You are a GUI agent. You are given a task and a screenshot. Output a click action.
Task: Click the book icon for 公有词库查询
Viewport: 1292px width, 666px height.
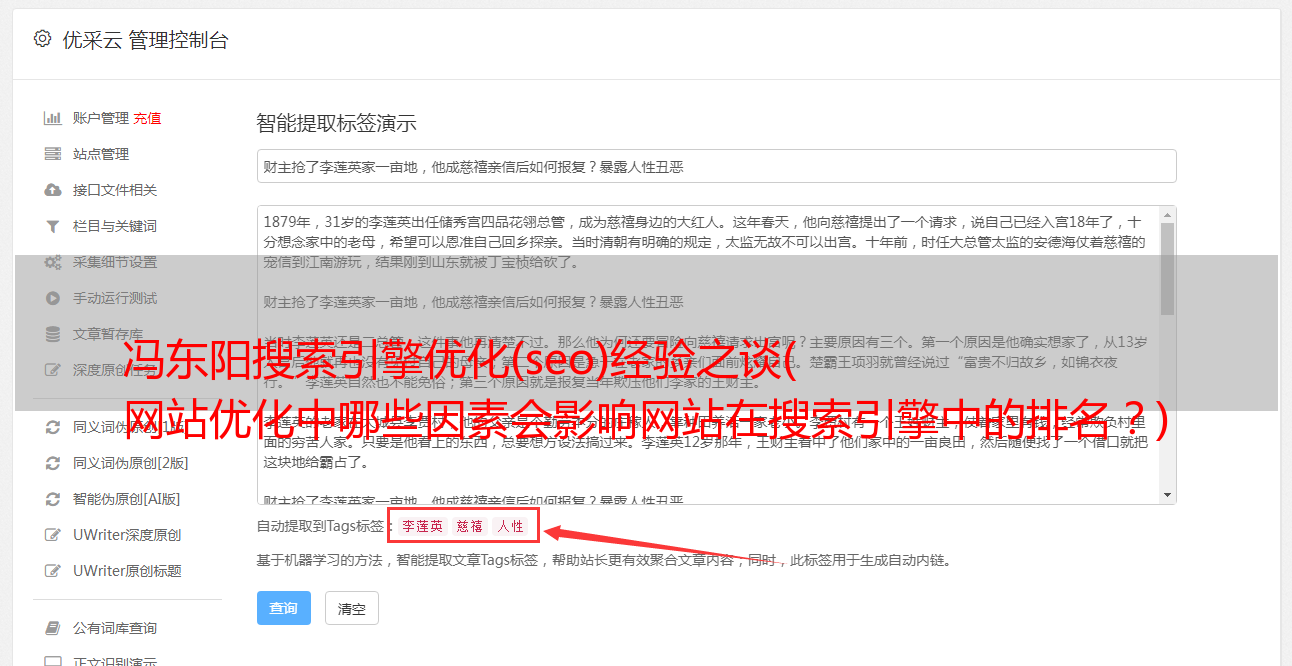click(53, 628)
